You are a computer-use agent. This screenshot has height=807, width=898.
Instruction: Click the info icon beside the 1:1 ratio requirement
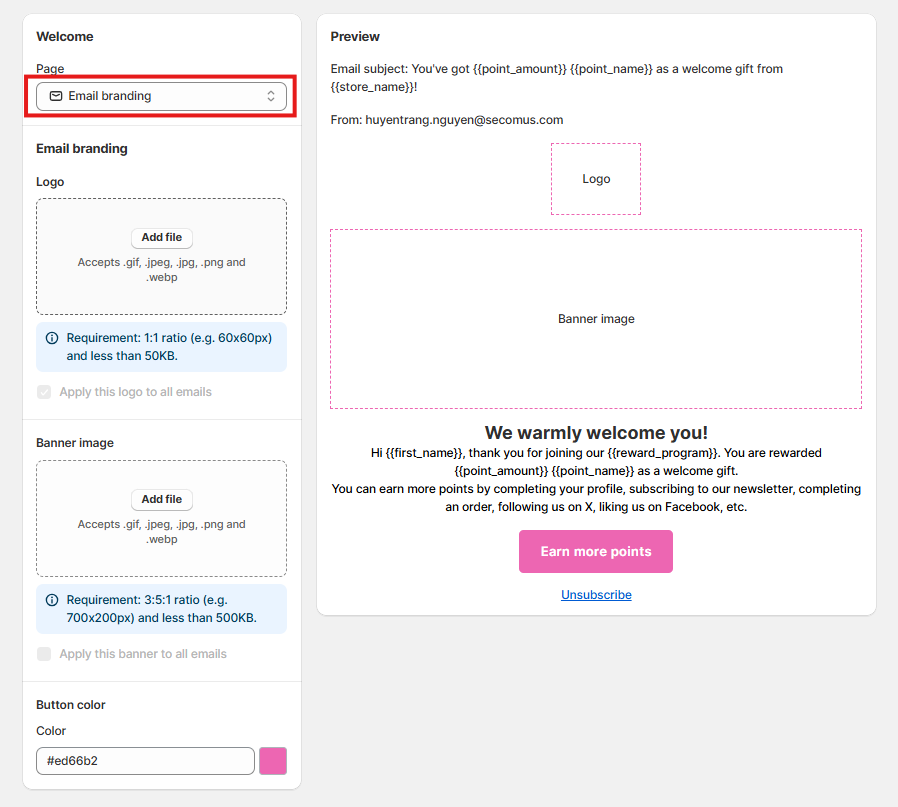[x=51, y=338]
